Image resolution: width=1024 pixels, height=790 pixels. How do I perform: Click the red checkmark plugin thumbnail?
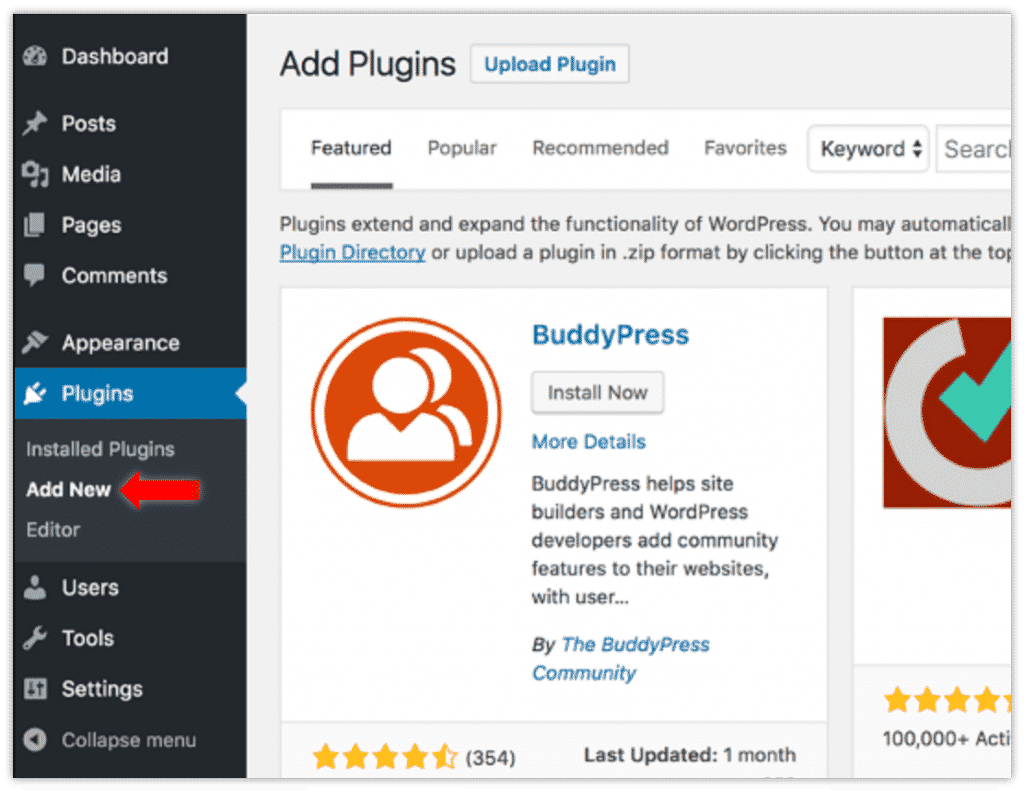(x=947, y=413)
